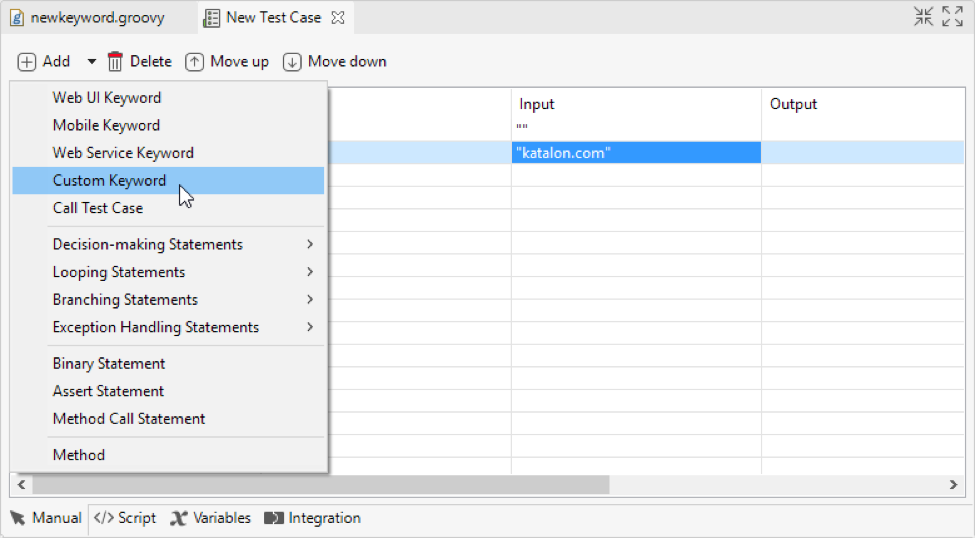Expand Looping Statements submenu arrow
Image resolution: width=975 pixels, height=538 pixels.
(x=310, y=272)
